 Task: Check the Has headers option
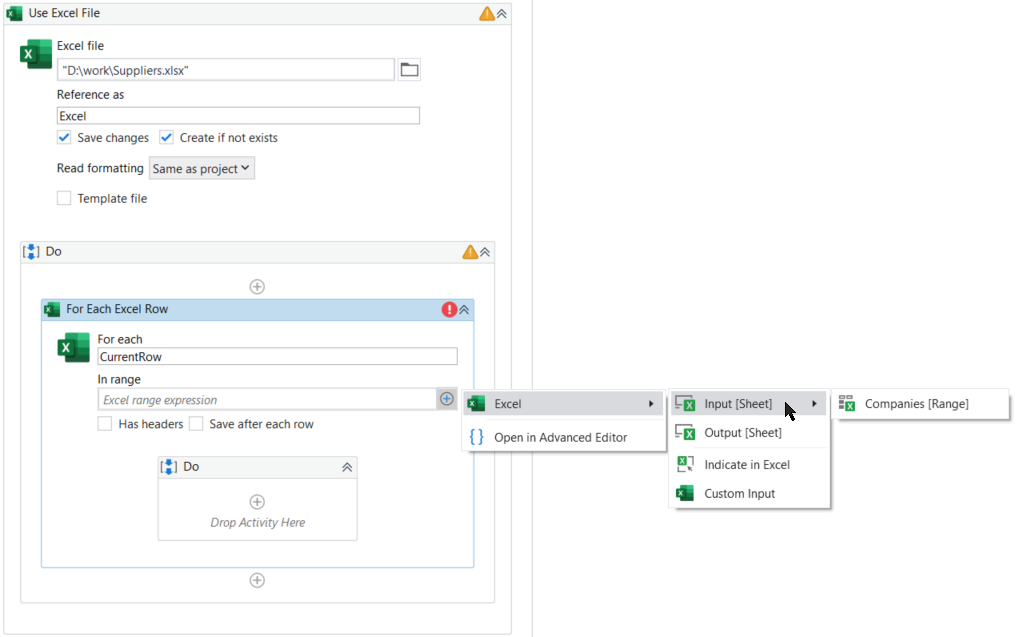(105, 423)
